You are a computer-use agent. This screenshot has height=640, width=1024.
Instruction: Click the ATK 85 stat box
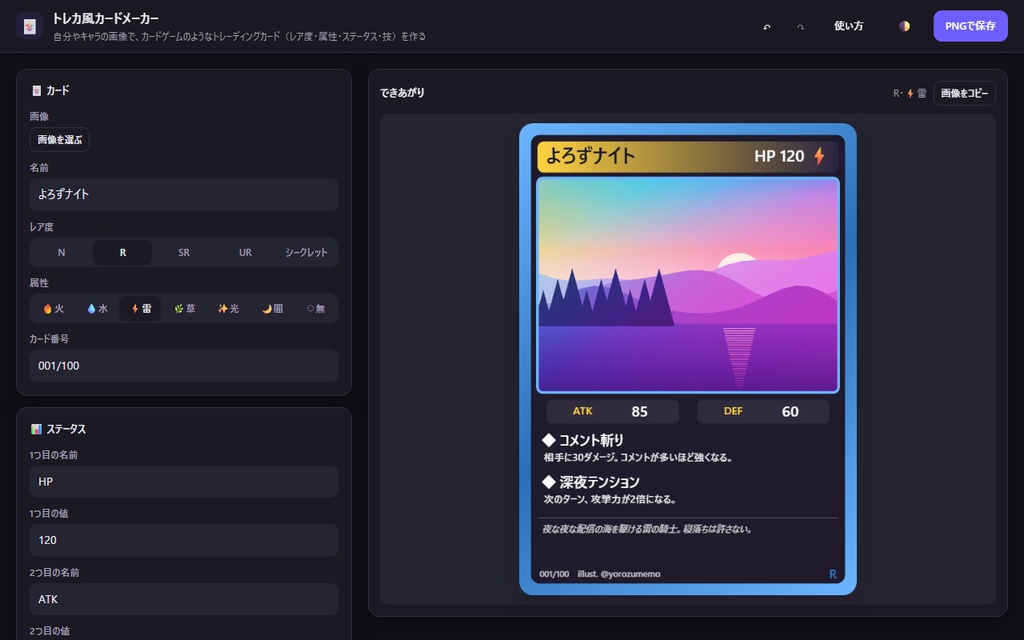(613, 411)
